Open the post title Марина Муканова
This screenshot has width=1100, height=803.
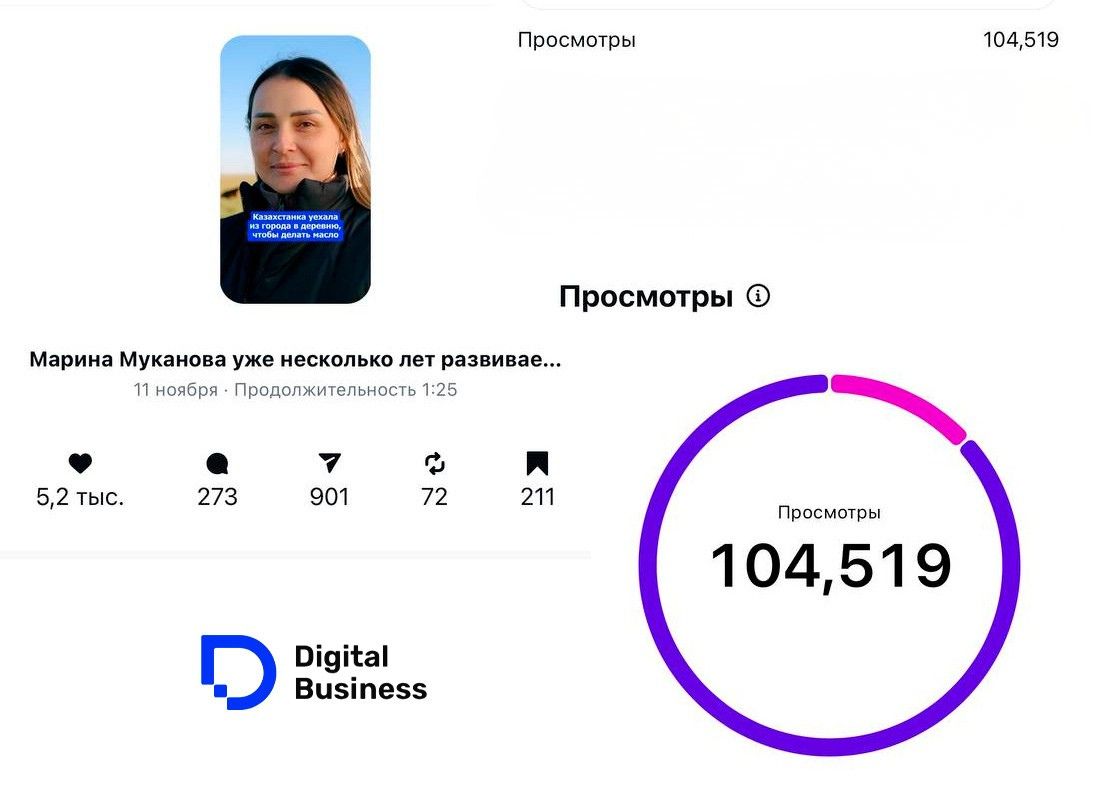(x=295, y=359)
